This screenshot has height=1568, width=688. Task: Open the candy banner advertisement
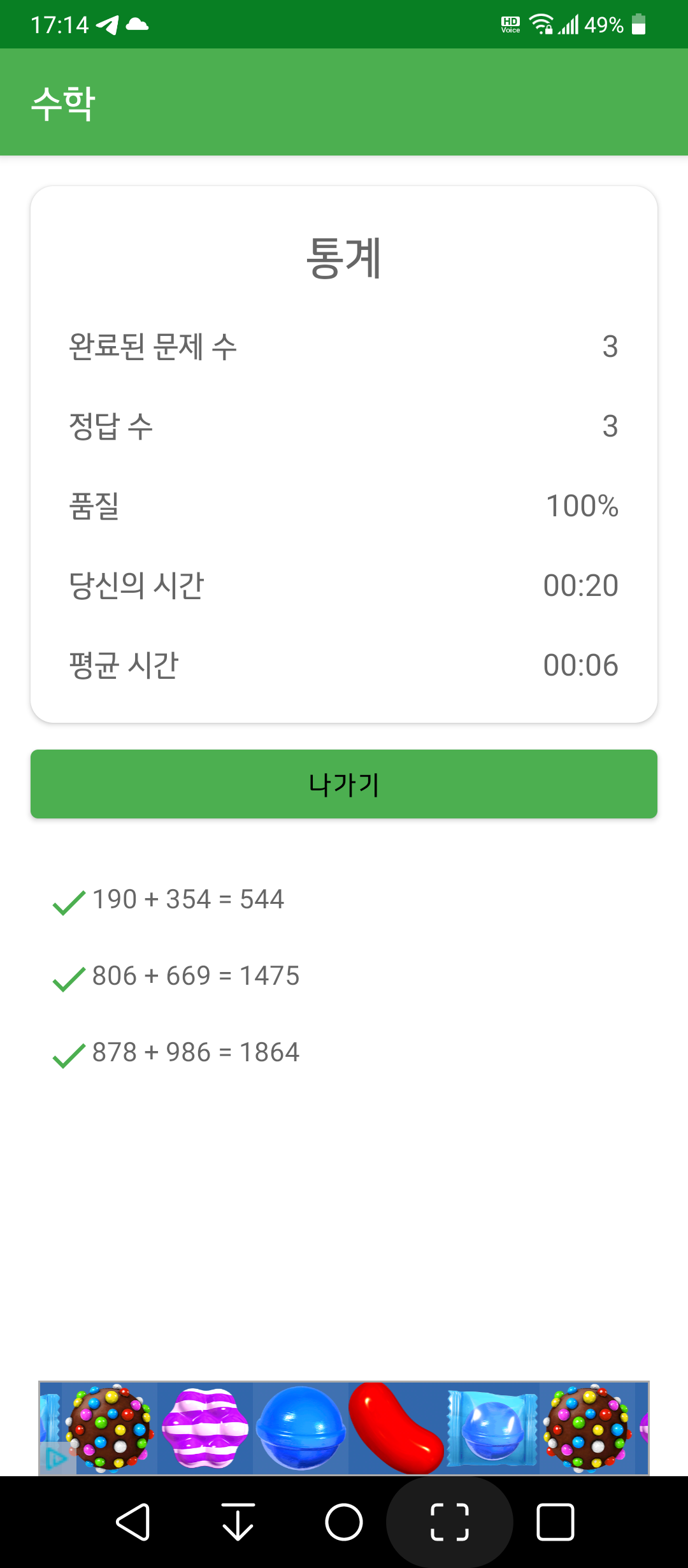[x=344, y=1428]
